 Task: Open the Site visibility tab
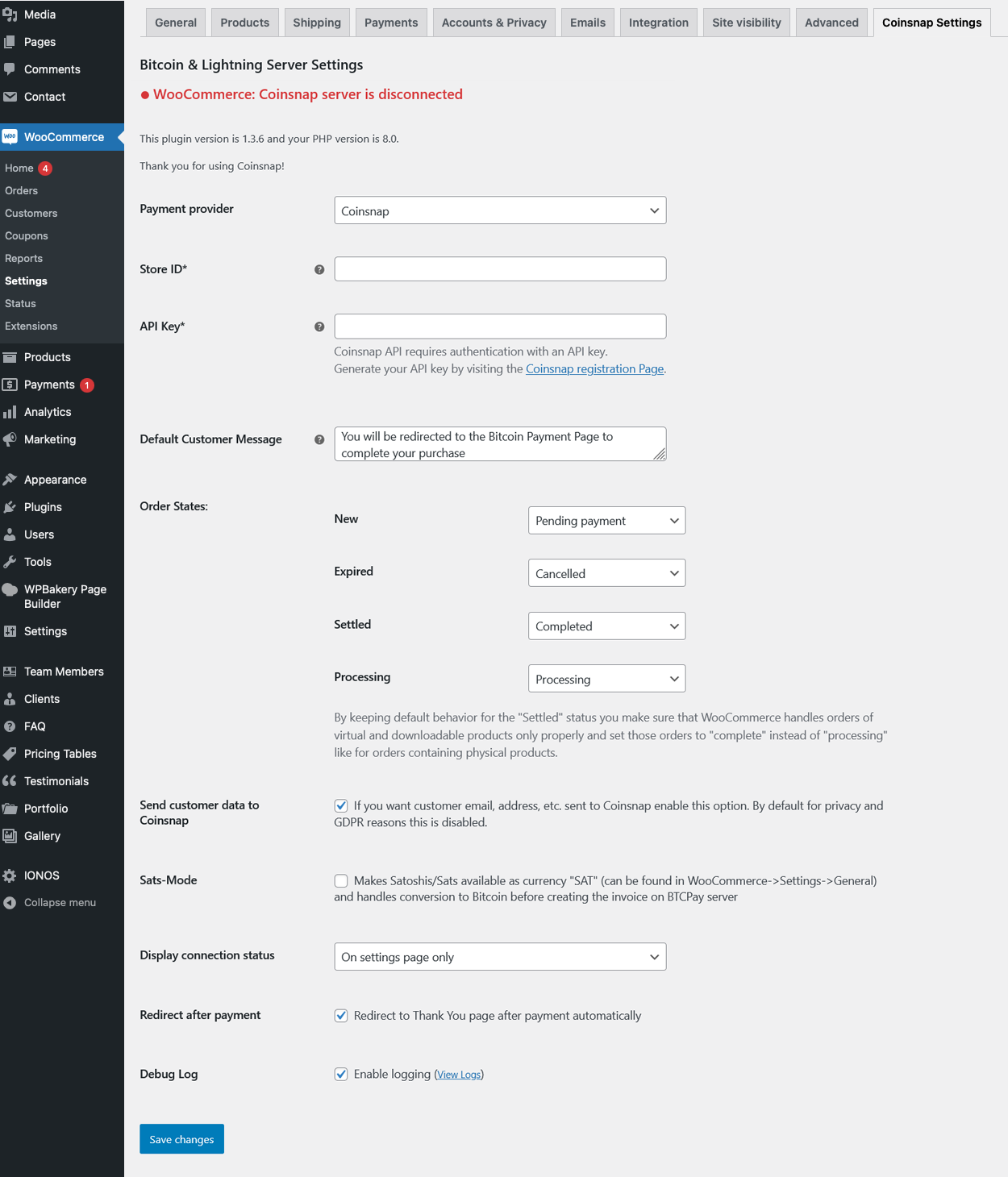[747, 23]
